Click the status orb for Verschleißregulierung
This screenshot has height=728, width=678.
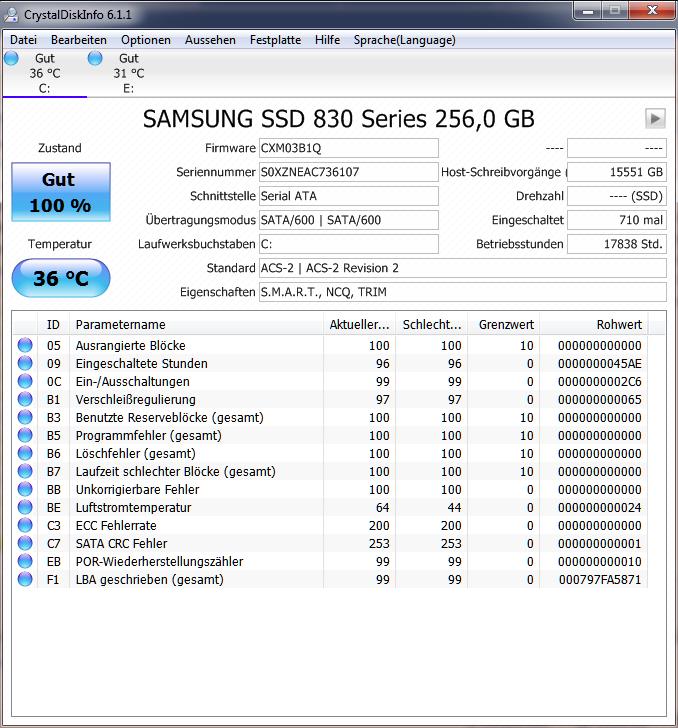[x=25, y=399]
